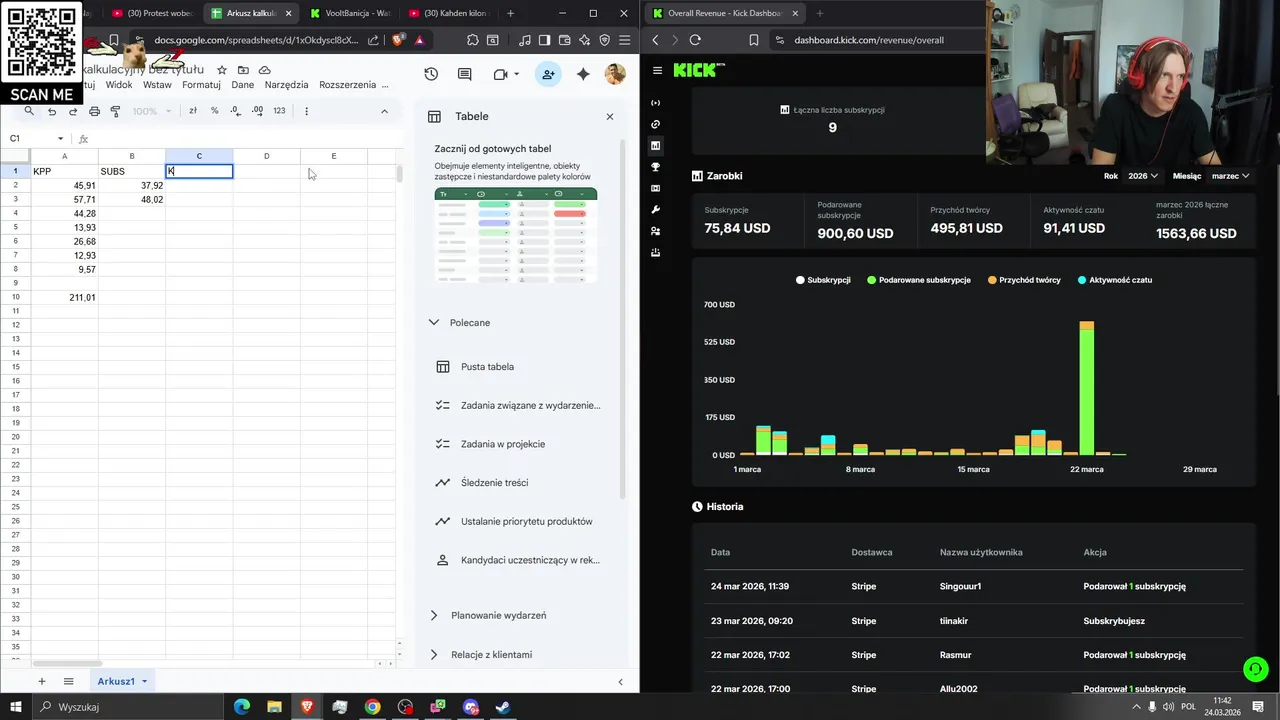Select cell B3 containing 48,02
Image resolution: width=1280 pixels, height=720 pixels.
point(131,200)
